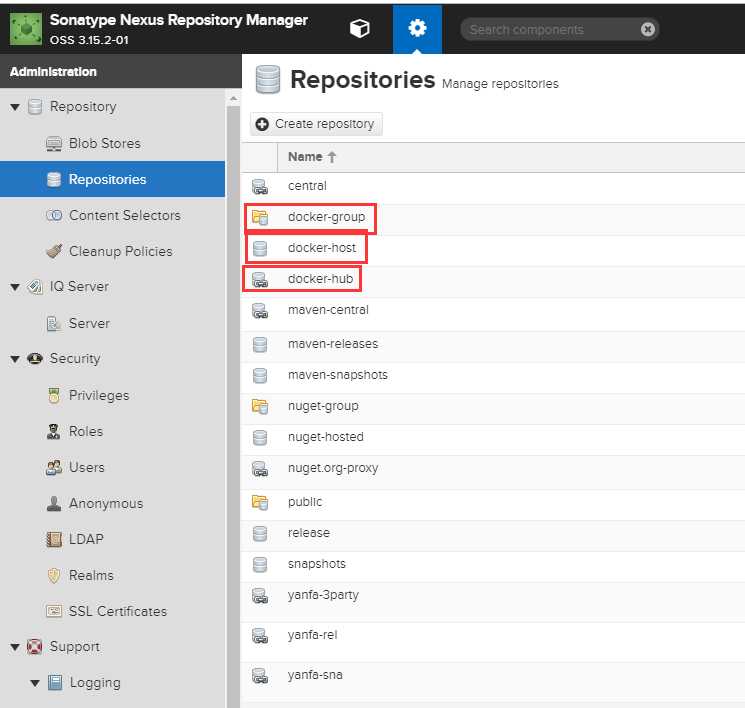Click the Anonymous silhouette icon
The height and width of the screenshot is (708, 745).
tap(54, 503)
